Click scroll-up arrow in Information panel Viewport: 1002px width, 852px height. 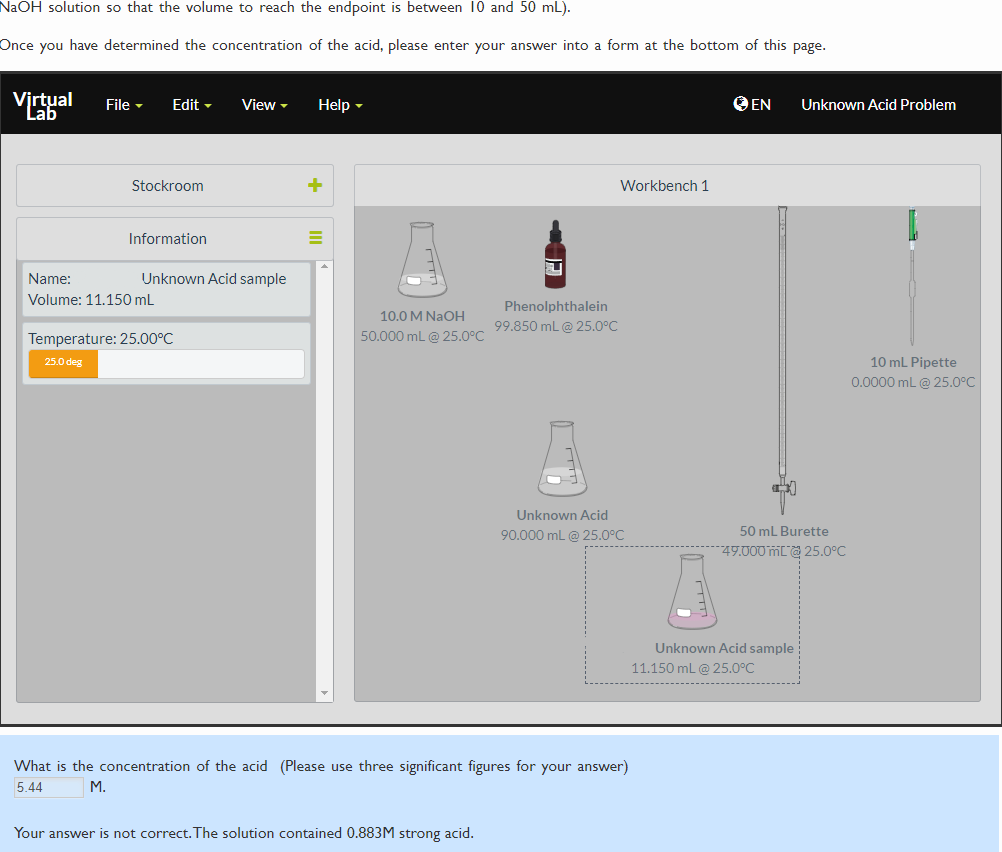click(x=325, y=266)
